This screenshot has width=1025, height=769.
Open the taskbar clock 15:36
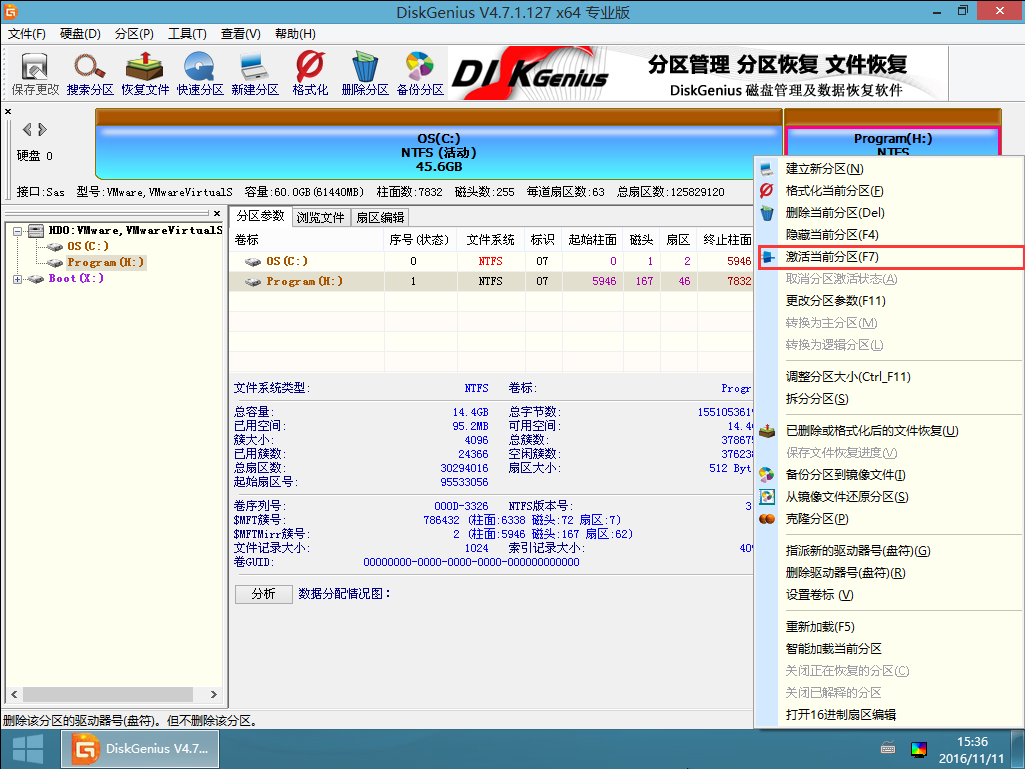point(972,750)
